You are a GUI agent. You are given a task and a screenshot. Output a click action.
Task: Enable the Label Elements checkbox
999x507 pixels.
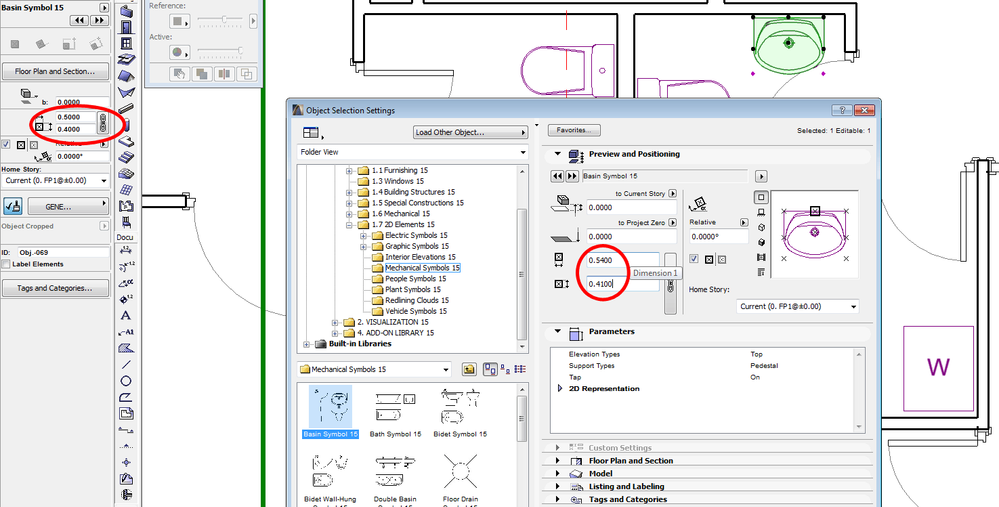[x=6, y=264]
